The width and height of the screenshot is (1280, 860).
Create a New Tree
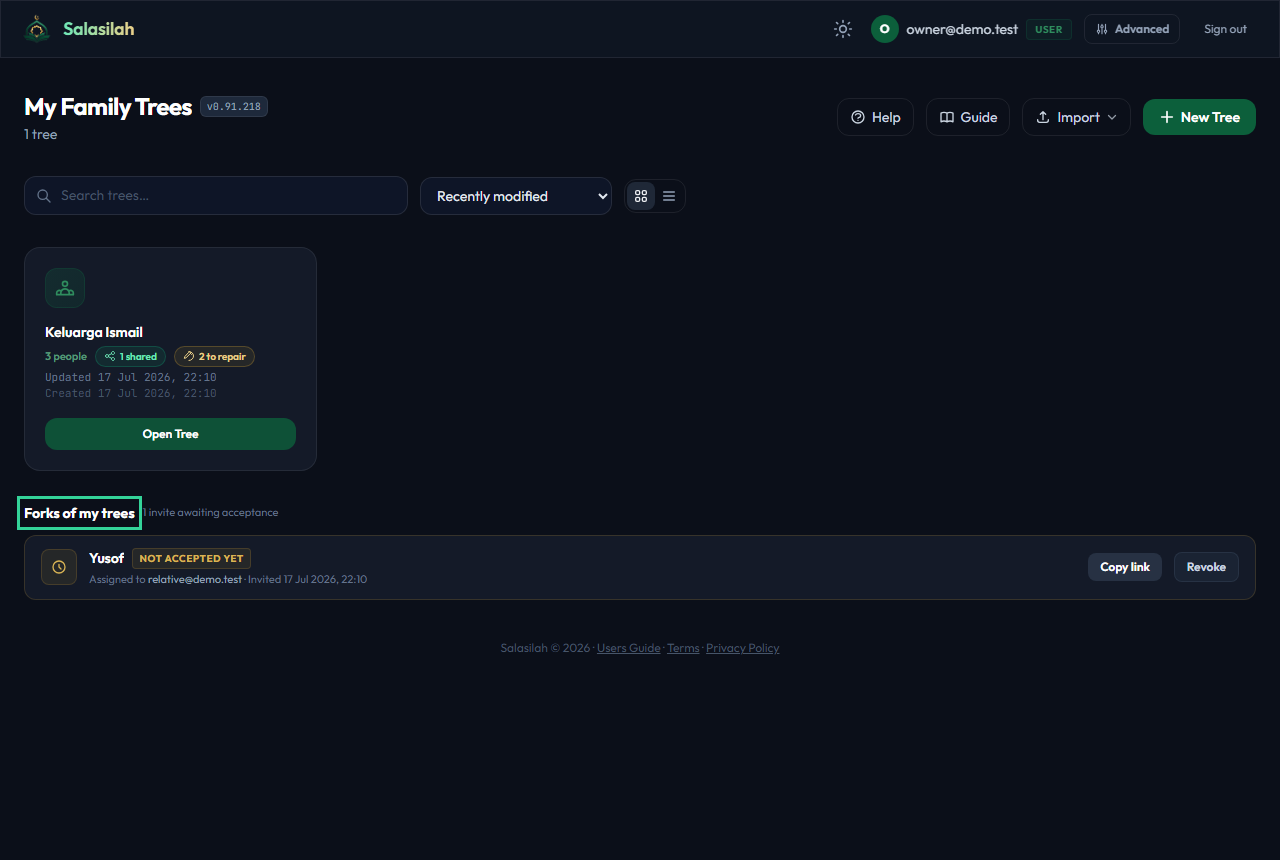click(x=1199, y=117)
